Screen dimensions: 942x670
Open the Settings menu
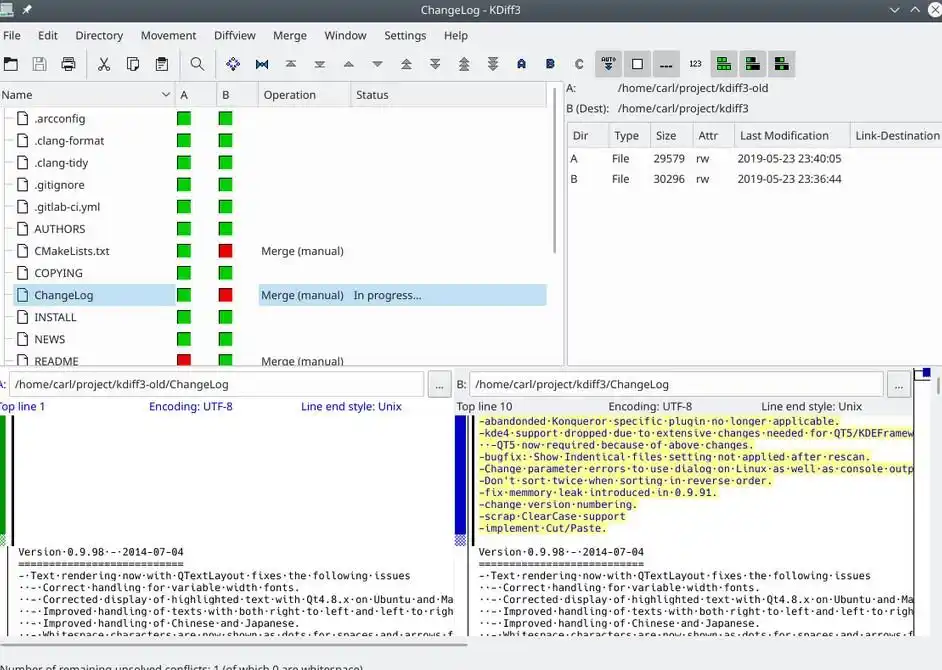tap(406, 35)
